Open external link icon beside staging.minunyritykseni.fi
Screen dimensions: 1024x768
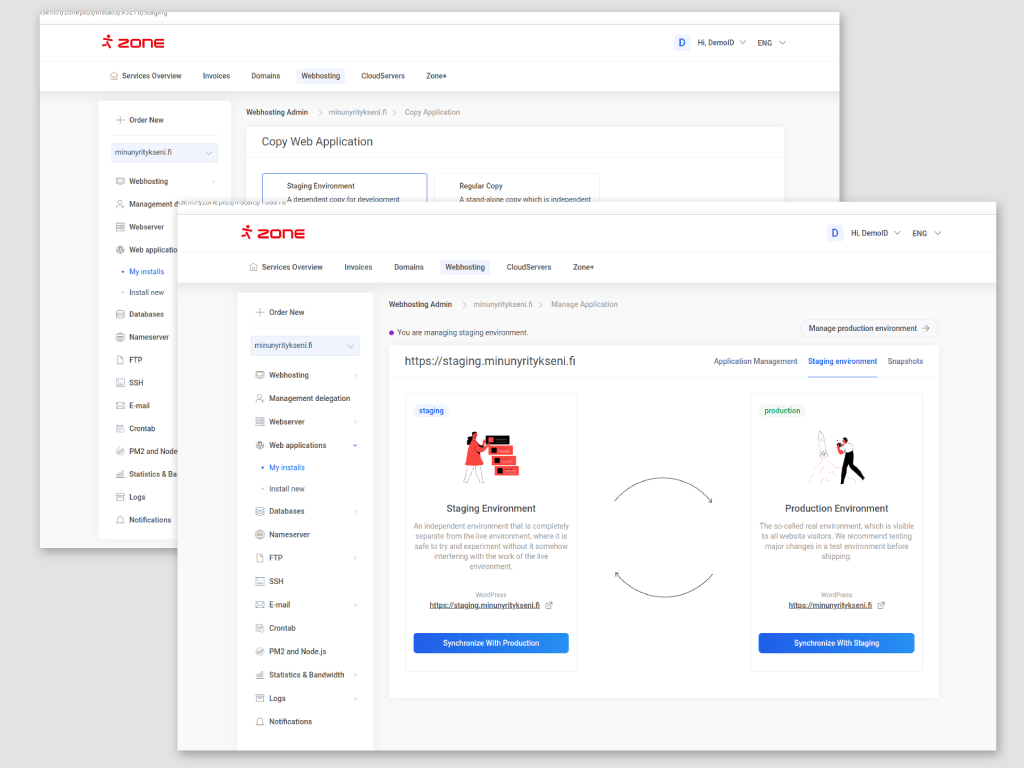coord(549,605)
